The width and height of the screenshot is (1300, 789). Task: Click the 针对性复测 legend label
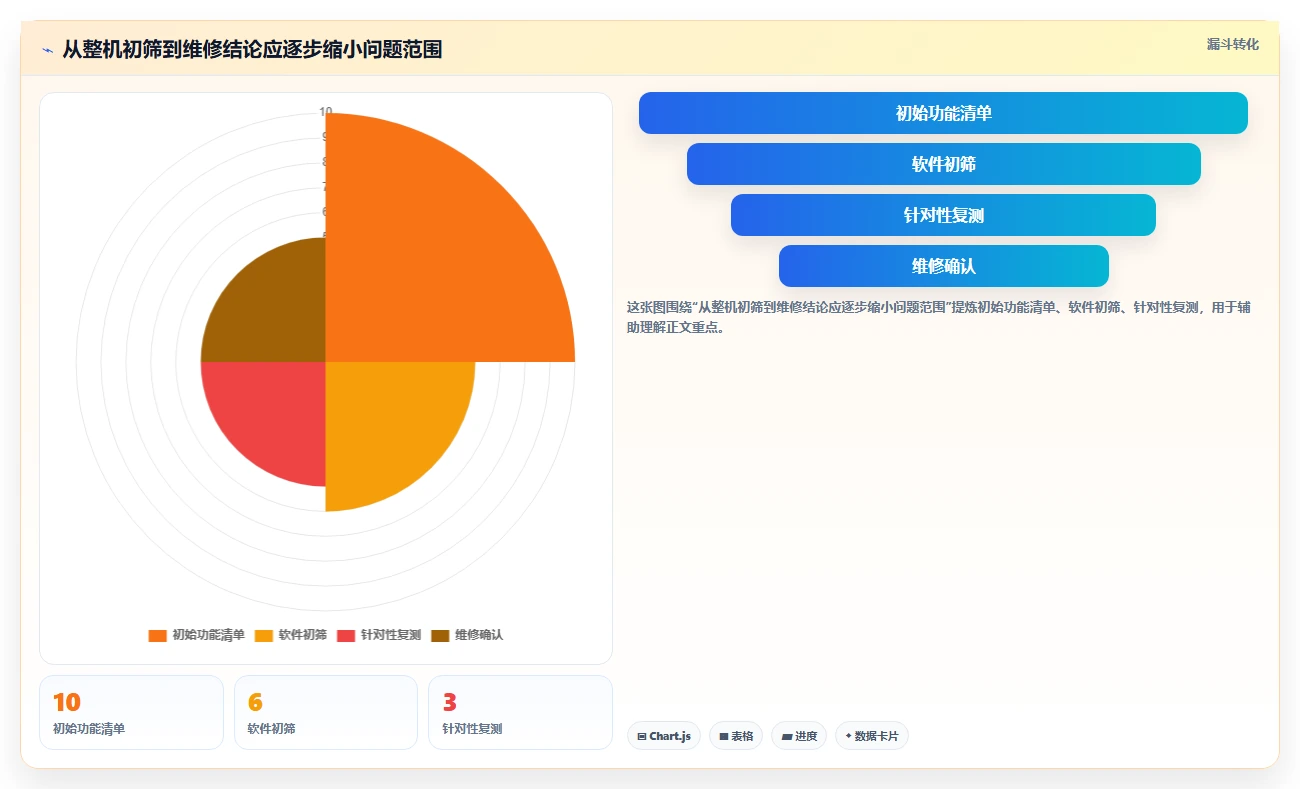(x=391, y=635)
